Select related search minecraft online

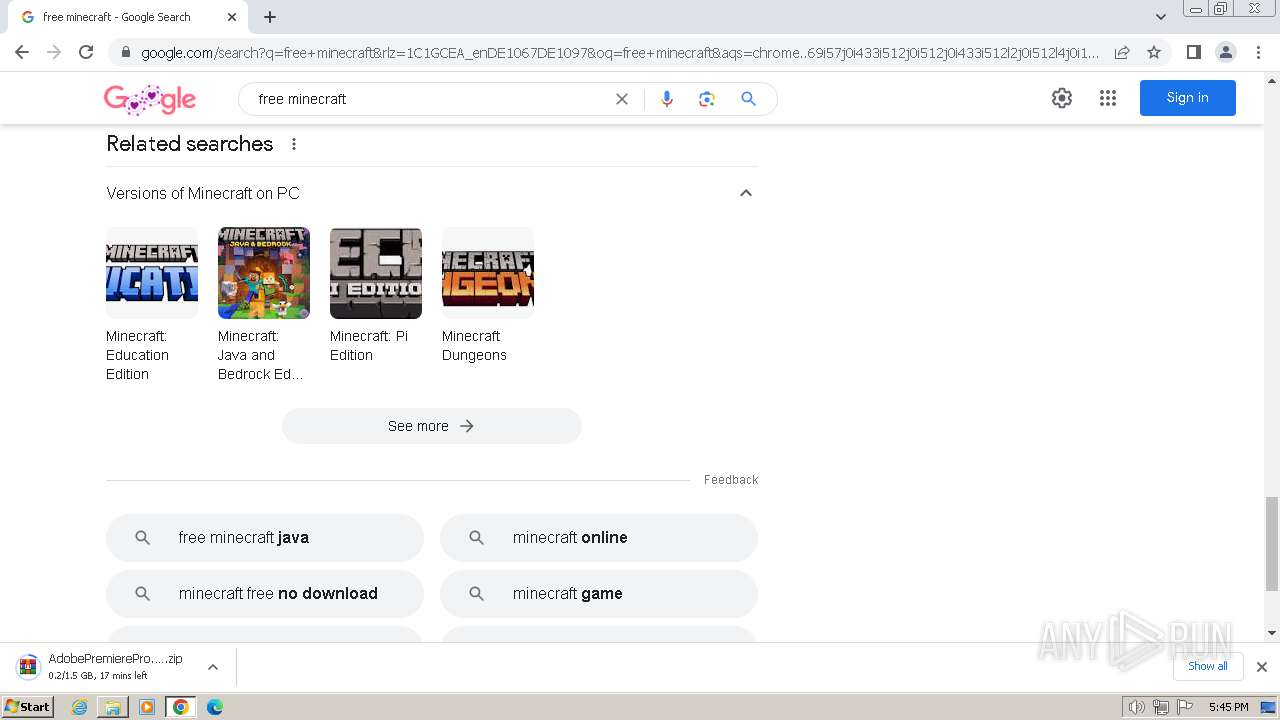pyautogui.click(x=599, y=538)
